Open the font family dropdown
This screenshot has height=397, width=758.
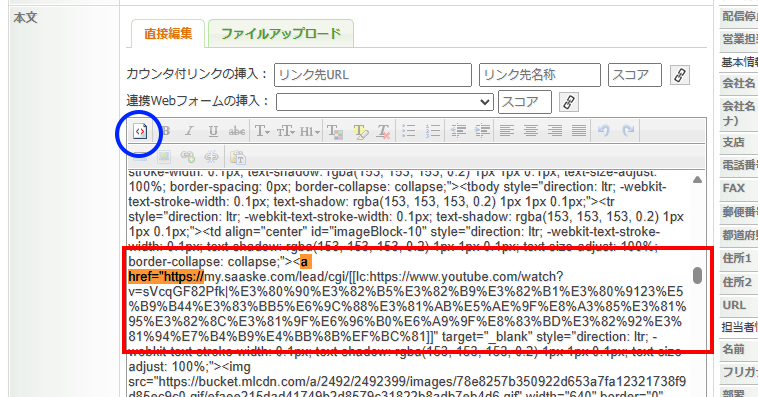pyautogui.click(x=262, y=131)
